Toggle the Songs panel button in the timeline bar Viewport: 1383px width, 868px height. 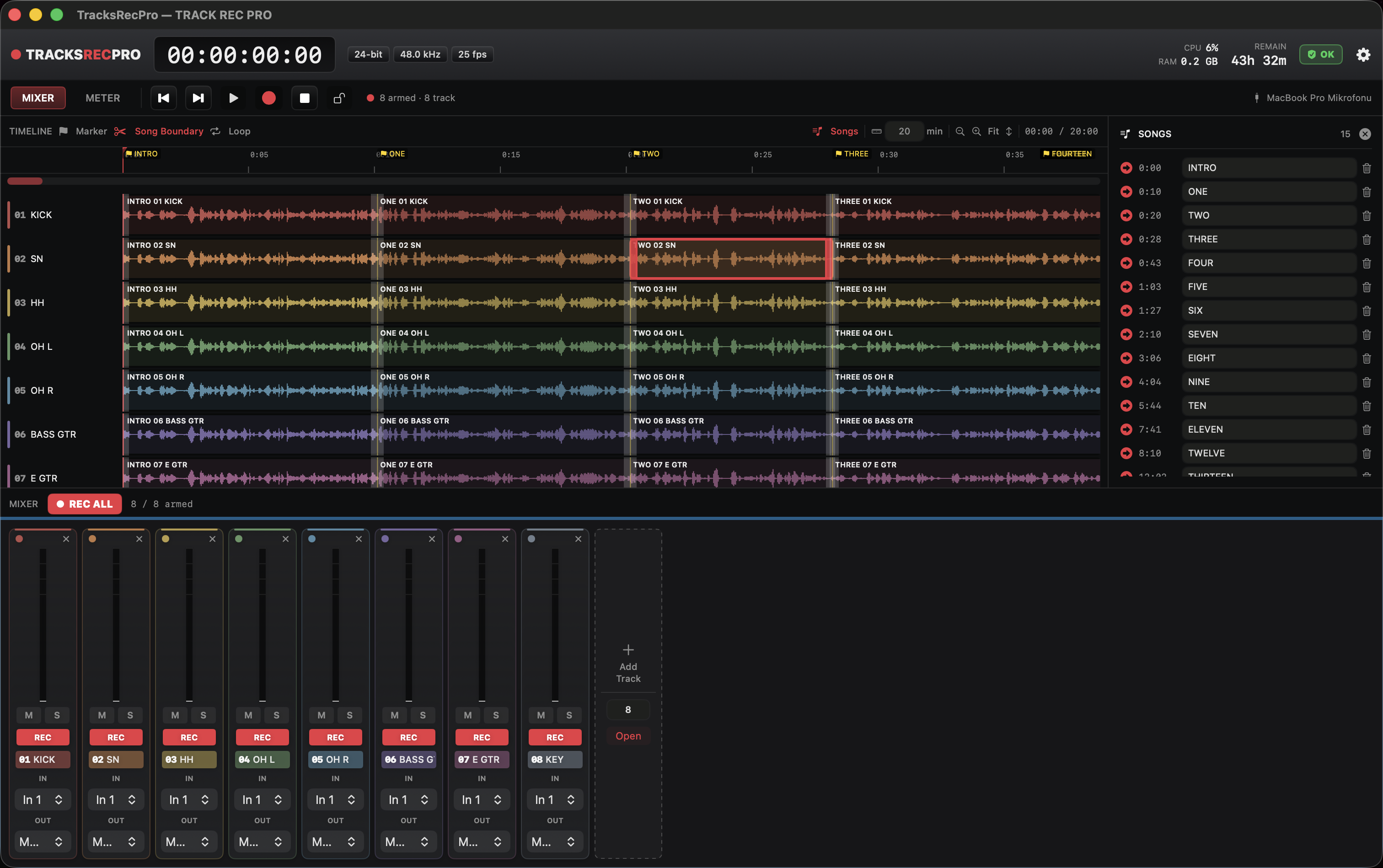click(x=835, y=131)
